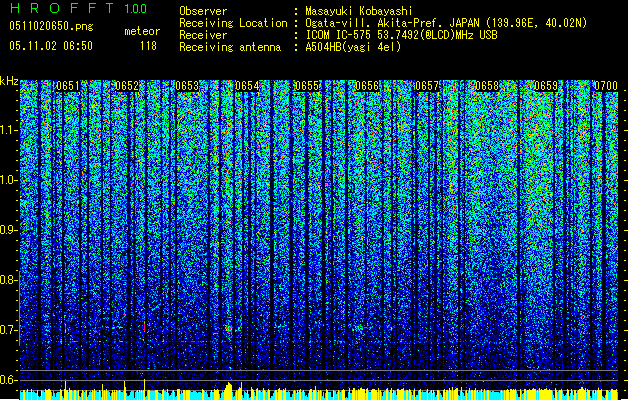The height and width of the screenshot is (400, 629).
Task: Click the 0655 time marker
Action: 307,86
